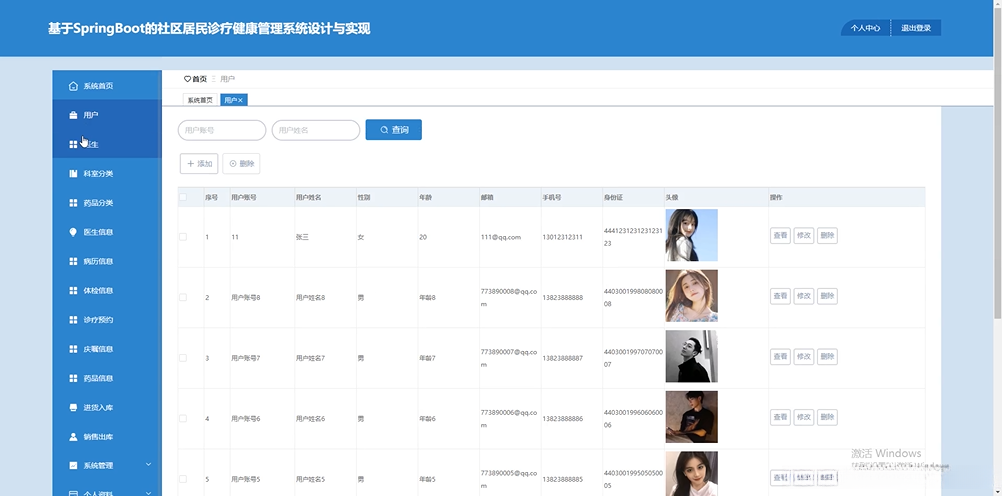Switch to the 系统首页 tab
Viewport: 1002px width, 496px height.
(x=200, y=100)
